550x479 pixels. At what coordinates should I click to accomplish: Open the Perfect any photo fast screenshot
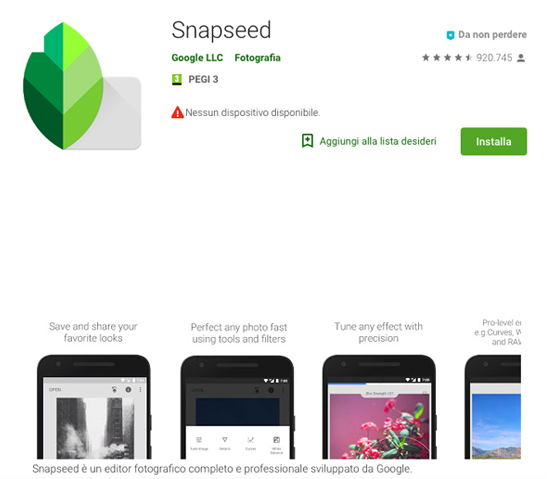[x=238, y=389]
